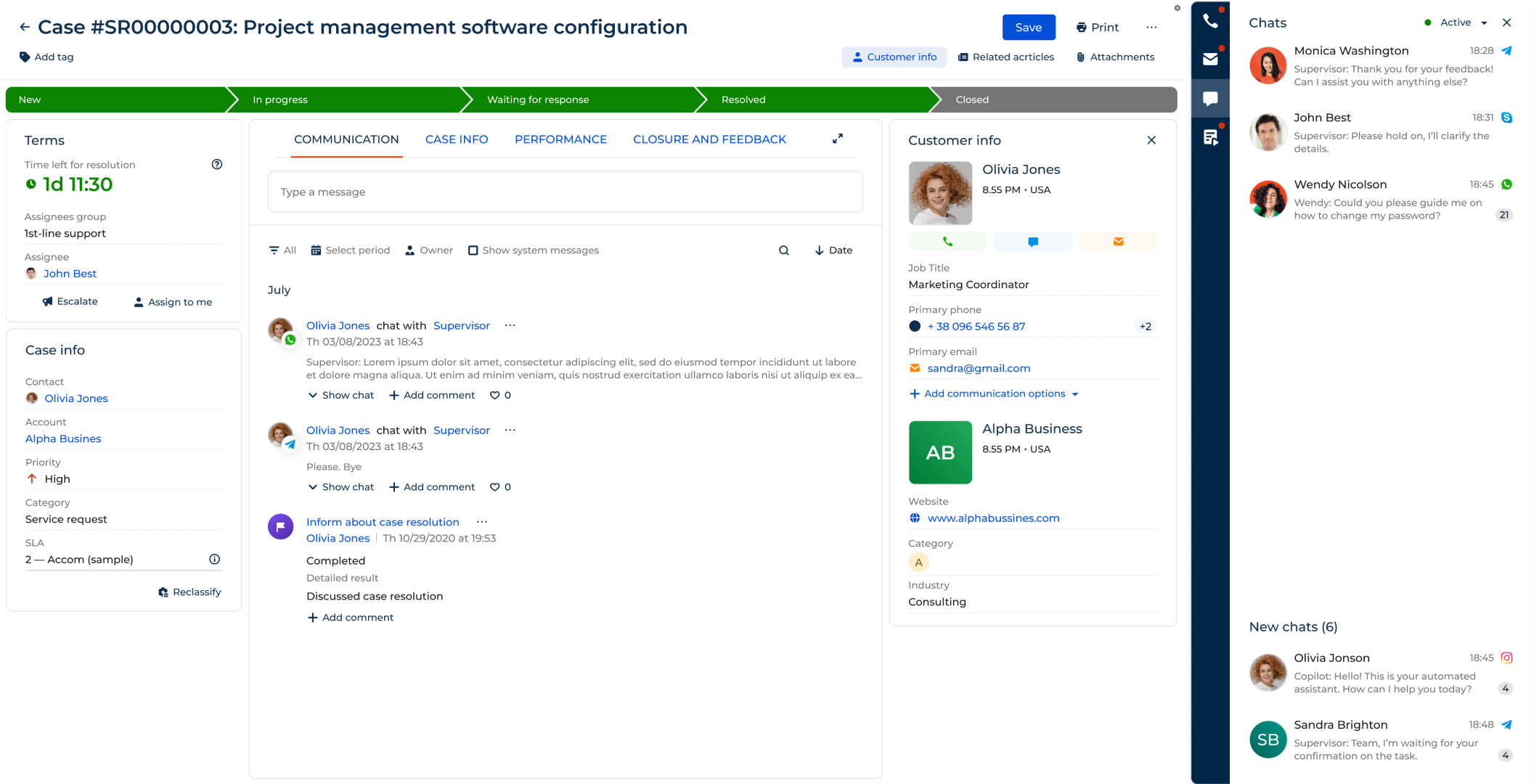
Task: Open the tasks panel at sidebar bottom
Action: [x=1209, y=138]
